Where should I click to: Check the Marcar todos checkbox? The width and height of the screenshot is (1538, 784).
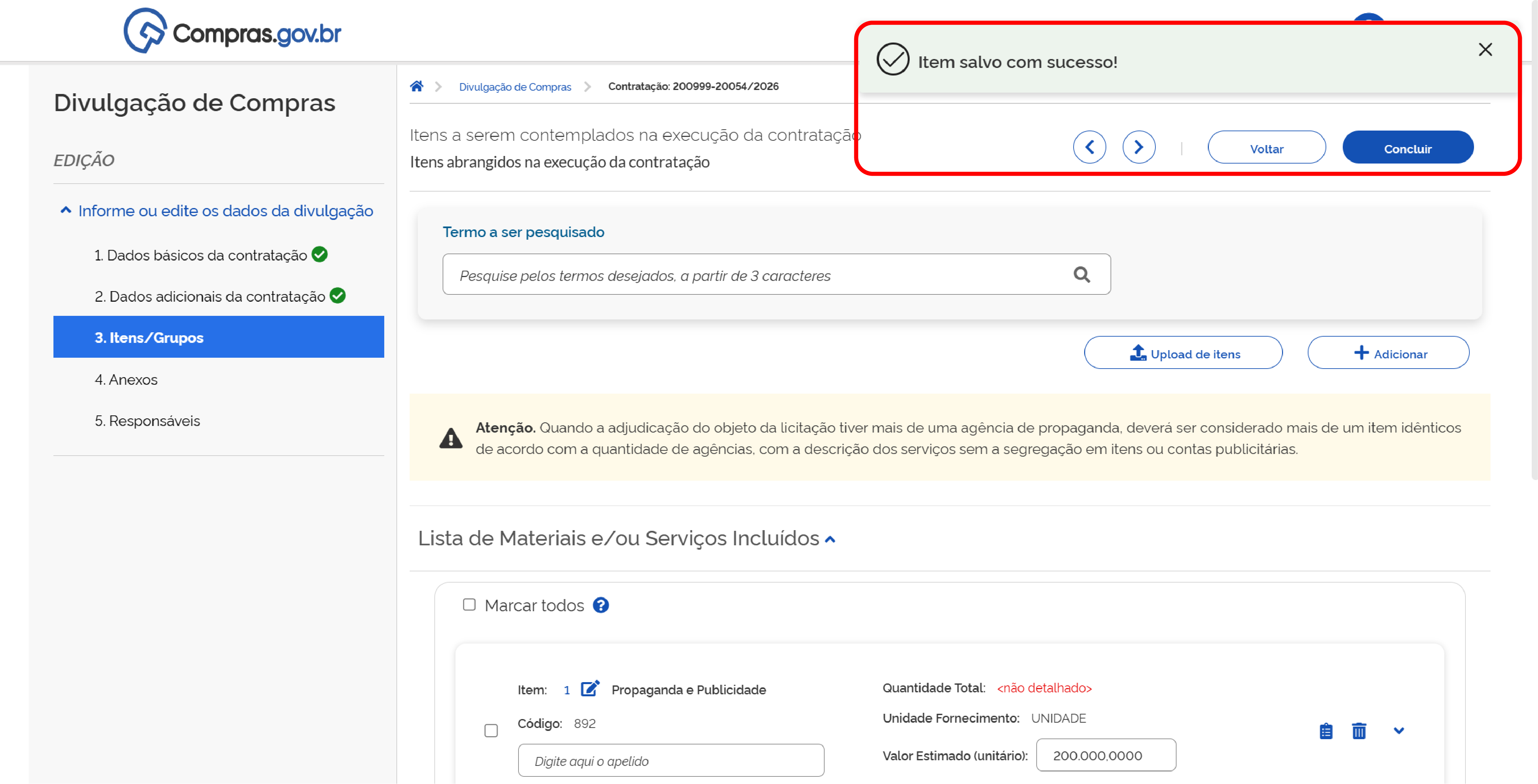469,604
